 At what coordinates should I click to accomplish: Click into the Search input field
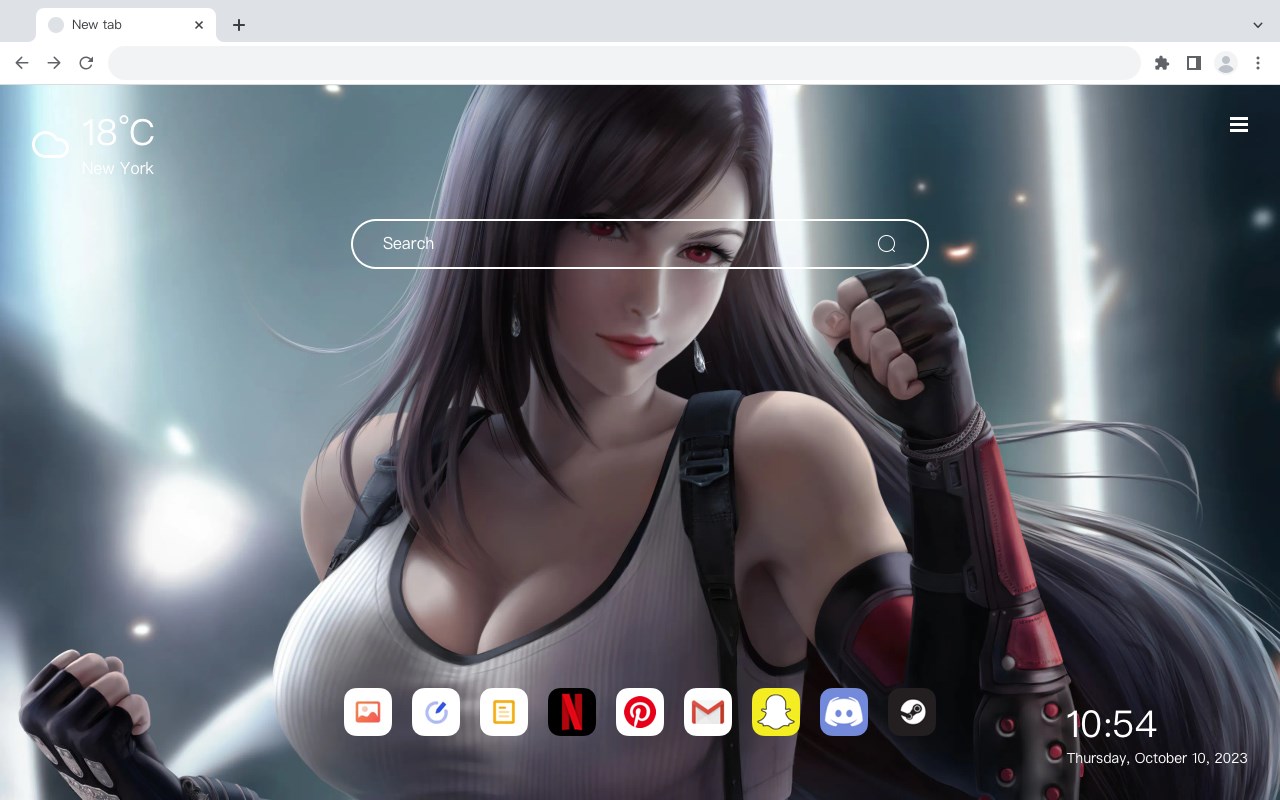click(640, 244)
